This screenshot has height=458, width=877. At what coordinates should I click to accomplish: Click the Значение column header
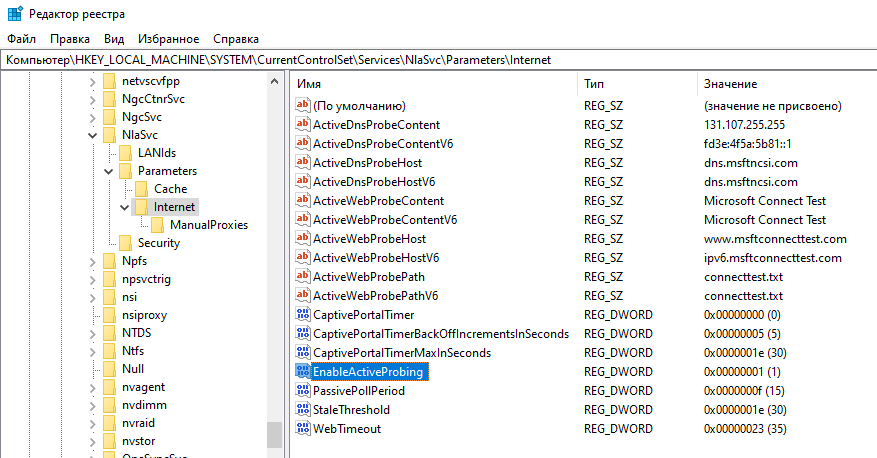pos(730,84)
